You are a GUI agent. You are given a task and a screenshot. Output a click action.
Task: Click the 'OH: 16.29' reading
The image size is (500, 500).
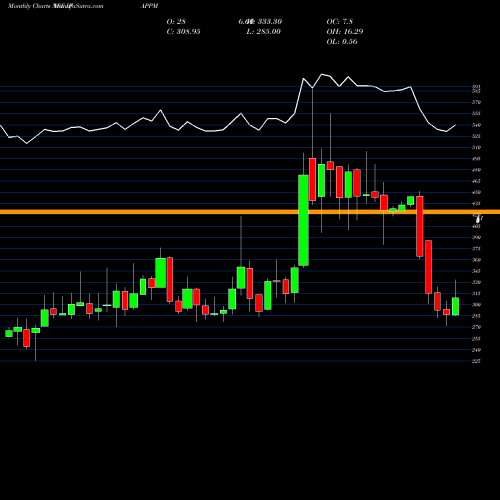pyautogui.click(x=345, y=32)
